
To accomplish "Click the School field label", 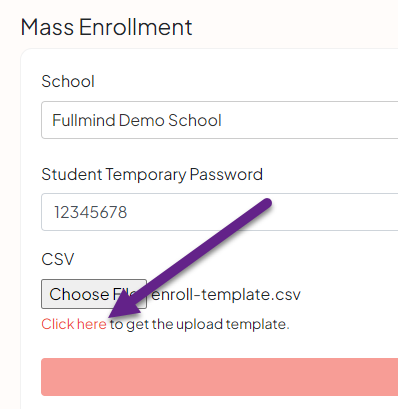I will click(68, 81).
